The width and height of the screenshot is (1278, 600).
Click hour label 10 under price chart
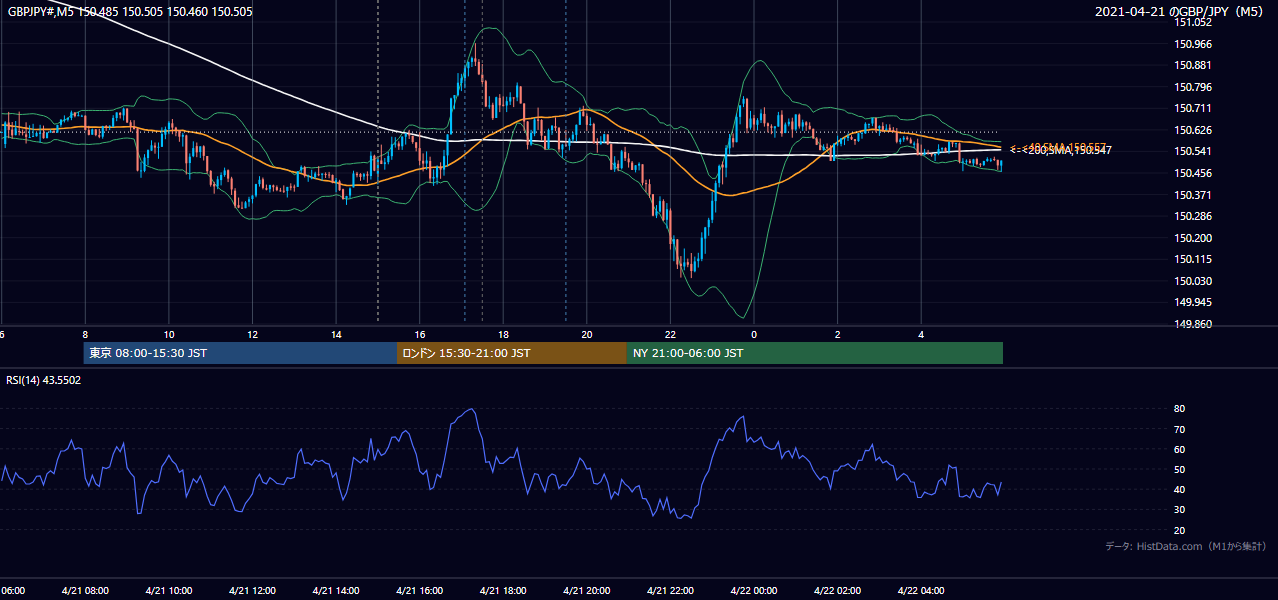coord(169,335)
